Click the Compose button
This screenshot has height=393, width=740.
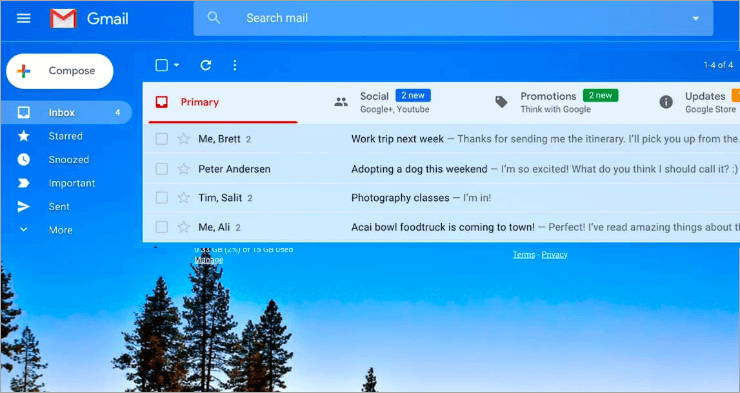point(60,71)
